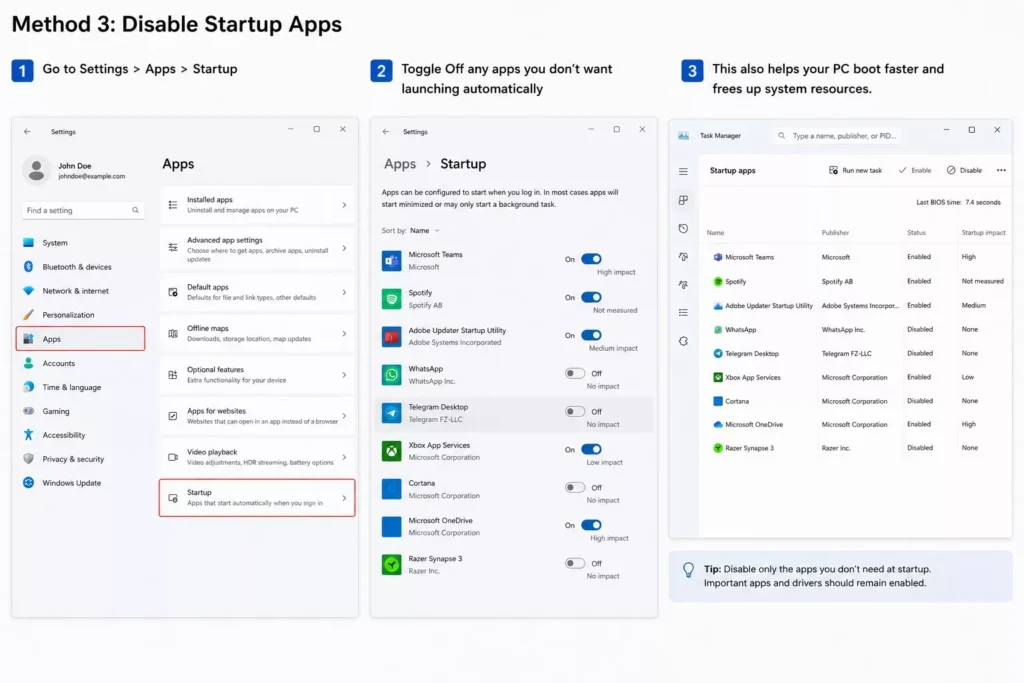Click the Microsoft Teams icon in Startup list
The height and width of the screenshot is (683, 1024).
click(x=391, y=261)
